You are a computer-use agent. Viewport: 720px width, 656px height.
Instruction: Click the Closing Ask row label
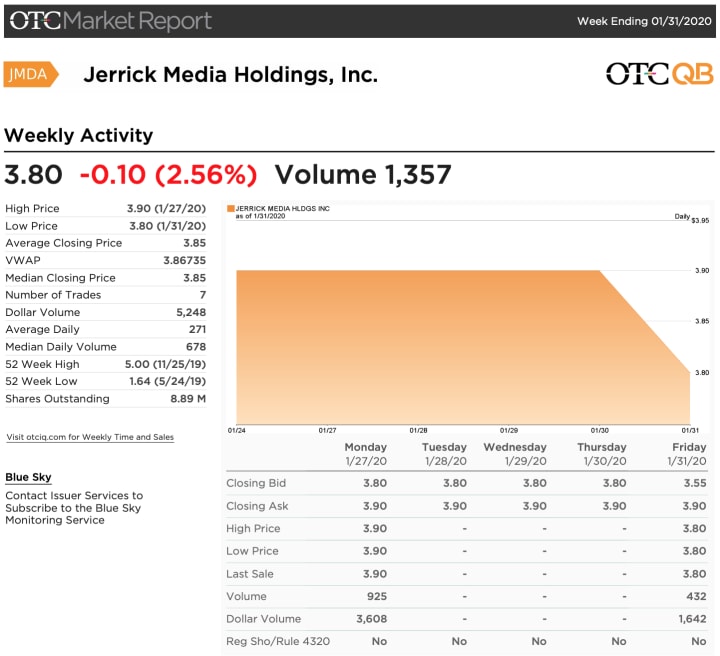click(257, 506)
